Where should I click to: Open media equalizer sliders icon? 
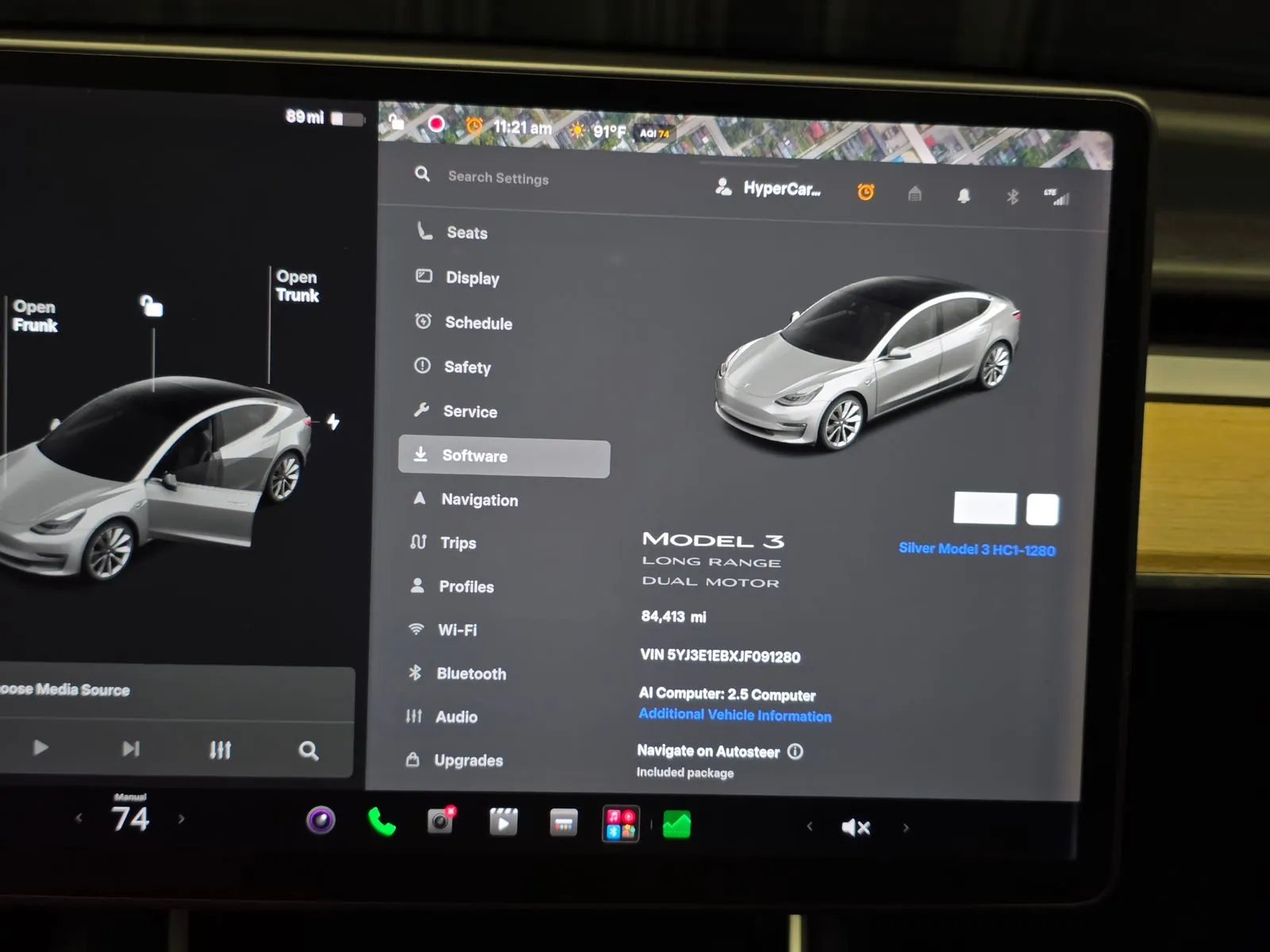(220, 750)
